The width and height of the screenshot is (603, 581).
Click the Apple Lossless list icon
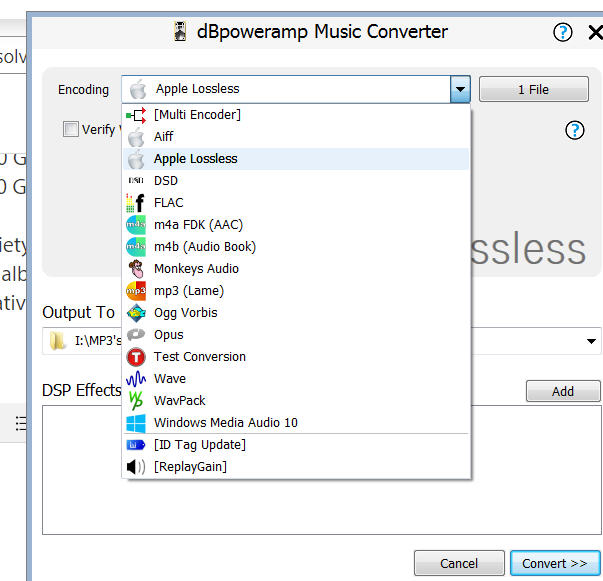pyautogui.click(x=136, y=159)
